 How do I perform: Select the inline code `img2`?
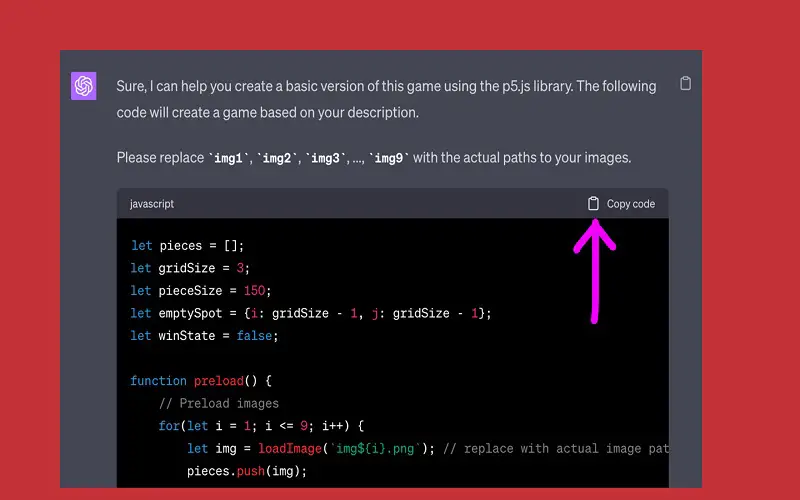pyautogui.click(x=278, y=158)
